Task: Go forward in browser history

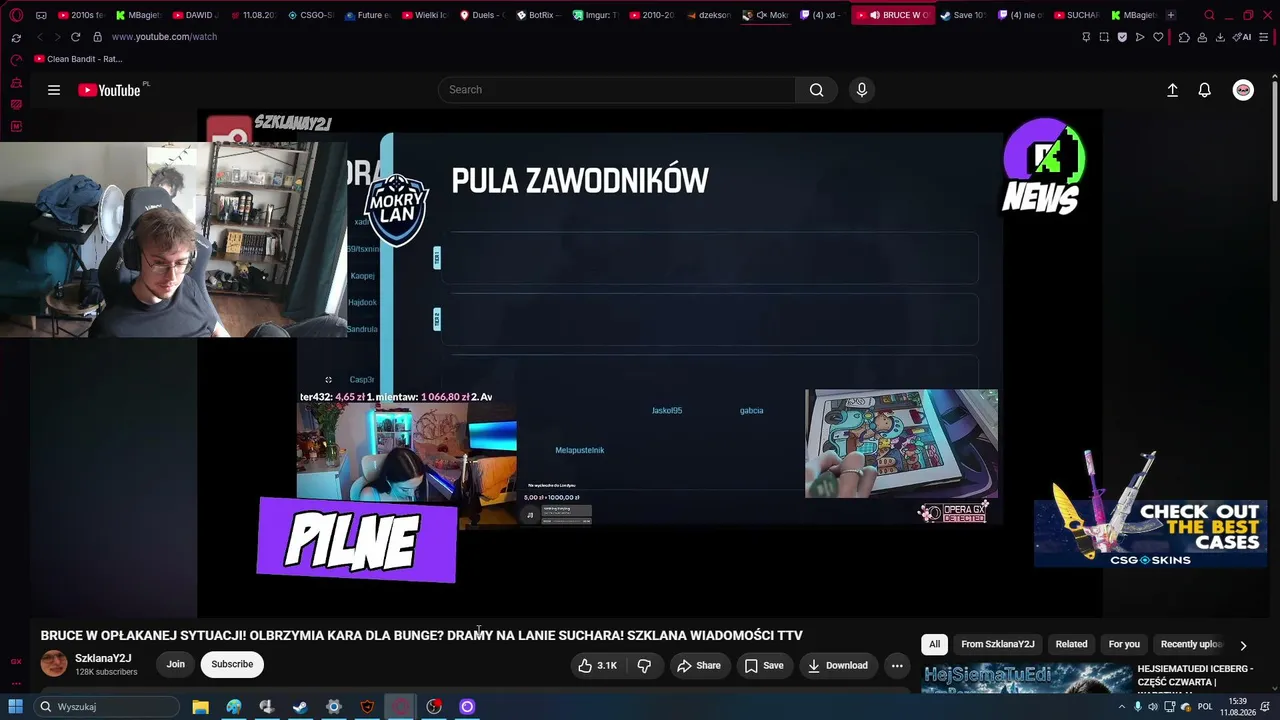Action: pyautogui.click(x=56, y=37)
